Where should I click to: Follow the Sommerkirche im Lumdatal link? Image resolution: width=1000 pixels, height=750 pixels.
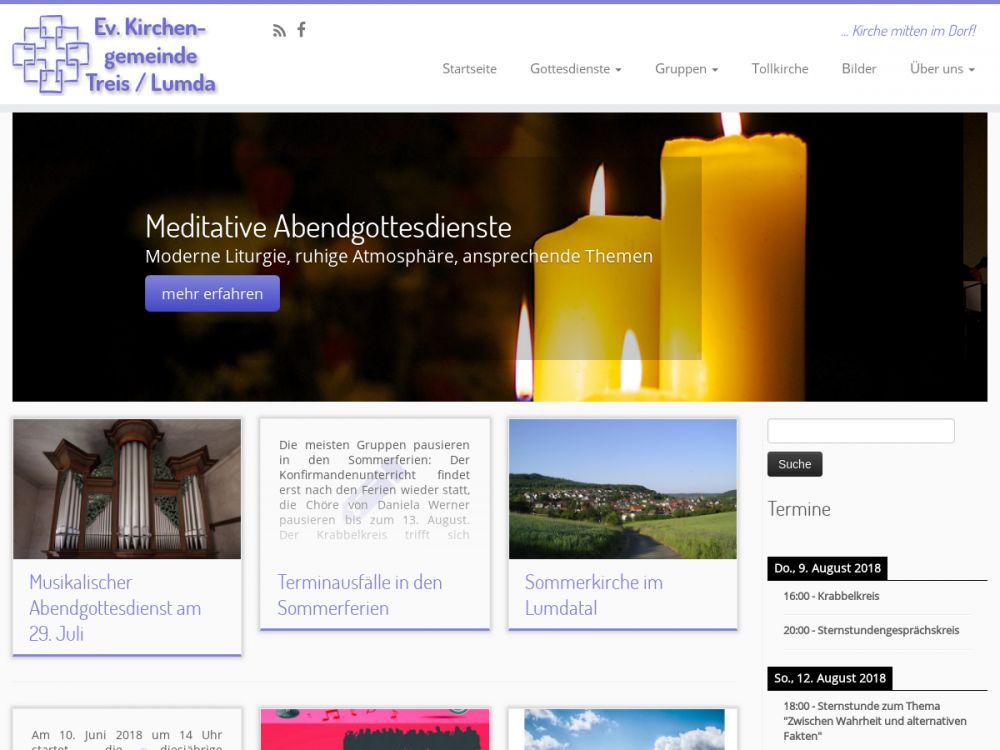point(593,595)
